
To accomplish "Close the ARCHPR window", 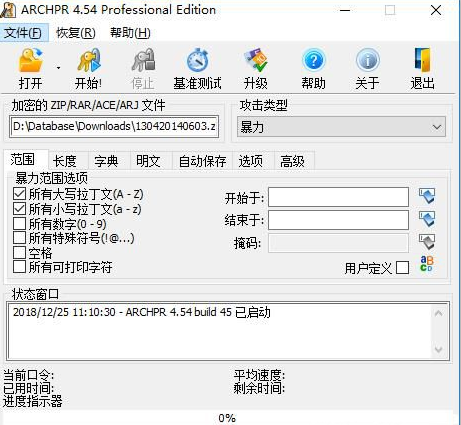I will [436, 10].
